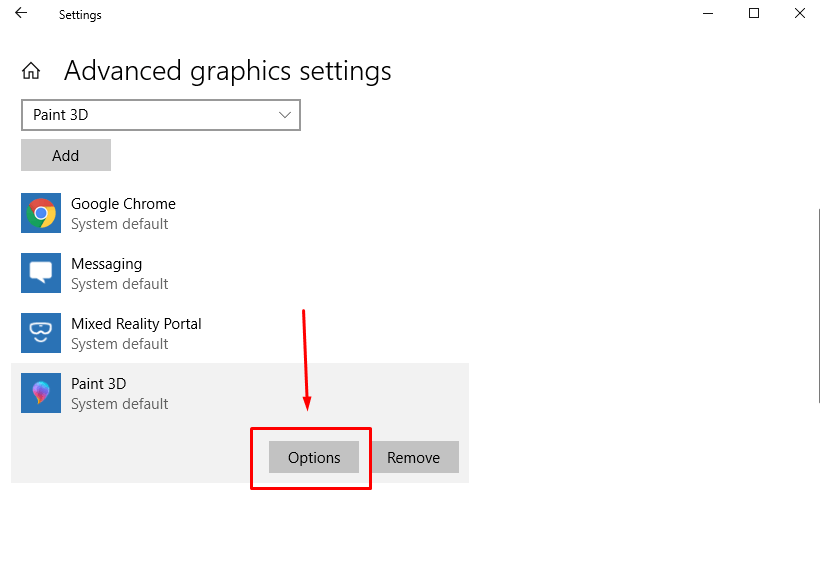This screenshot has height=568, width=820.
Task: Close the Settings window
Action: (x=800, y=13)
